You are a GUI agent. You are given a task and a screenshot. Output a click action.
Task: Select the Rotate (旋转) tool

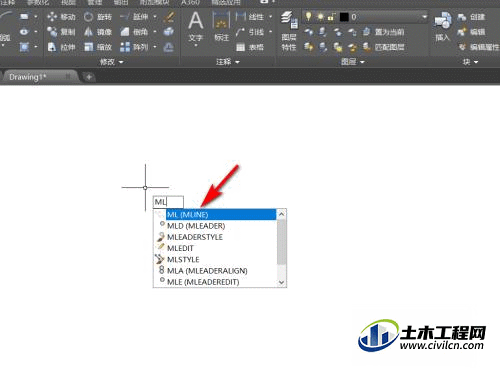point(98,17)
